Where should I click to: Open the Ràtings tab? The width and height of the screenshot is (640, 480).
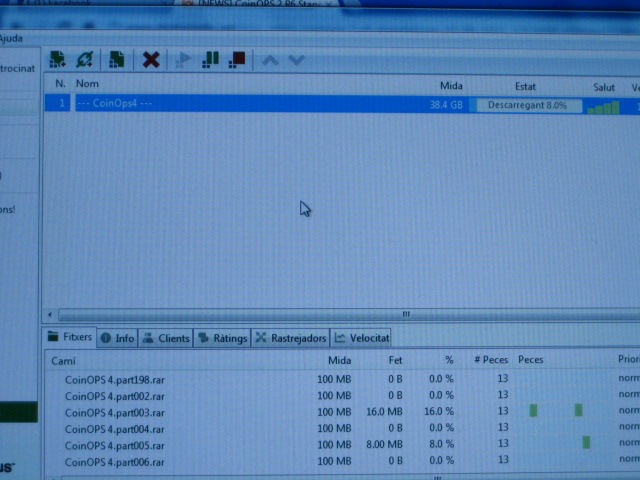(x=222, y=338)
